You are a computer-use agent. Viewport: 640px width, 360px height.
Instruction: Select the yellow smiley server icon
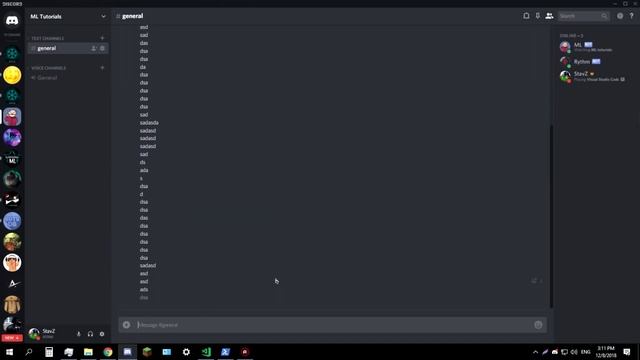(x=12, y=75)
